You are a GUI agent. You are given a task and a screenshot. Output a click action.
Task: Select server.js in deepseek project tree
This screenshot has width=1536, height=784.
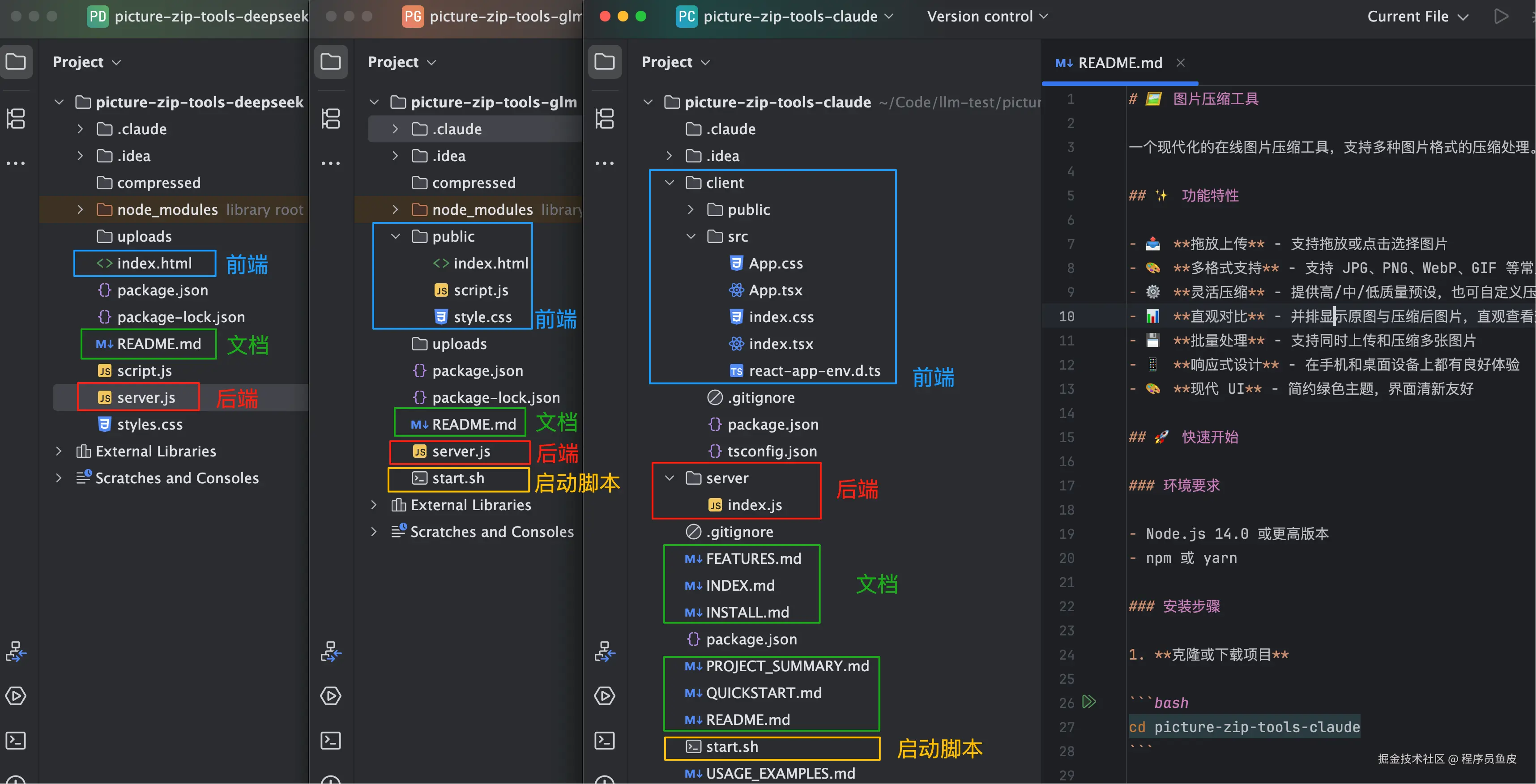click(145, 398)
